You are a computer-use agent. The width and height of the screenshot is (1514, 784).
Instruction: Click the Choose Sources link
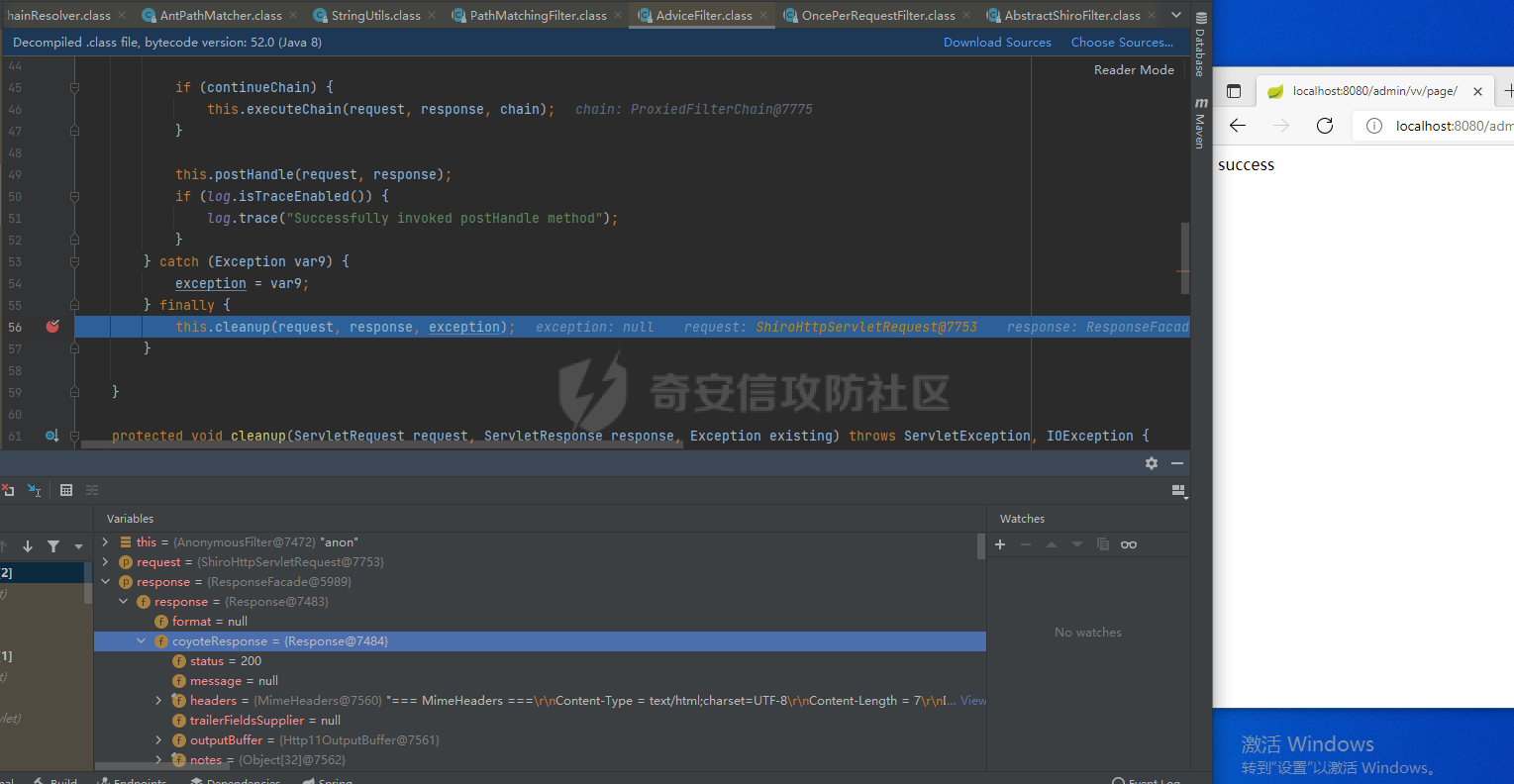[1121, 43]
